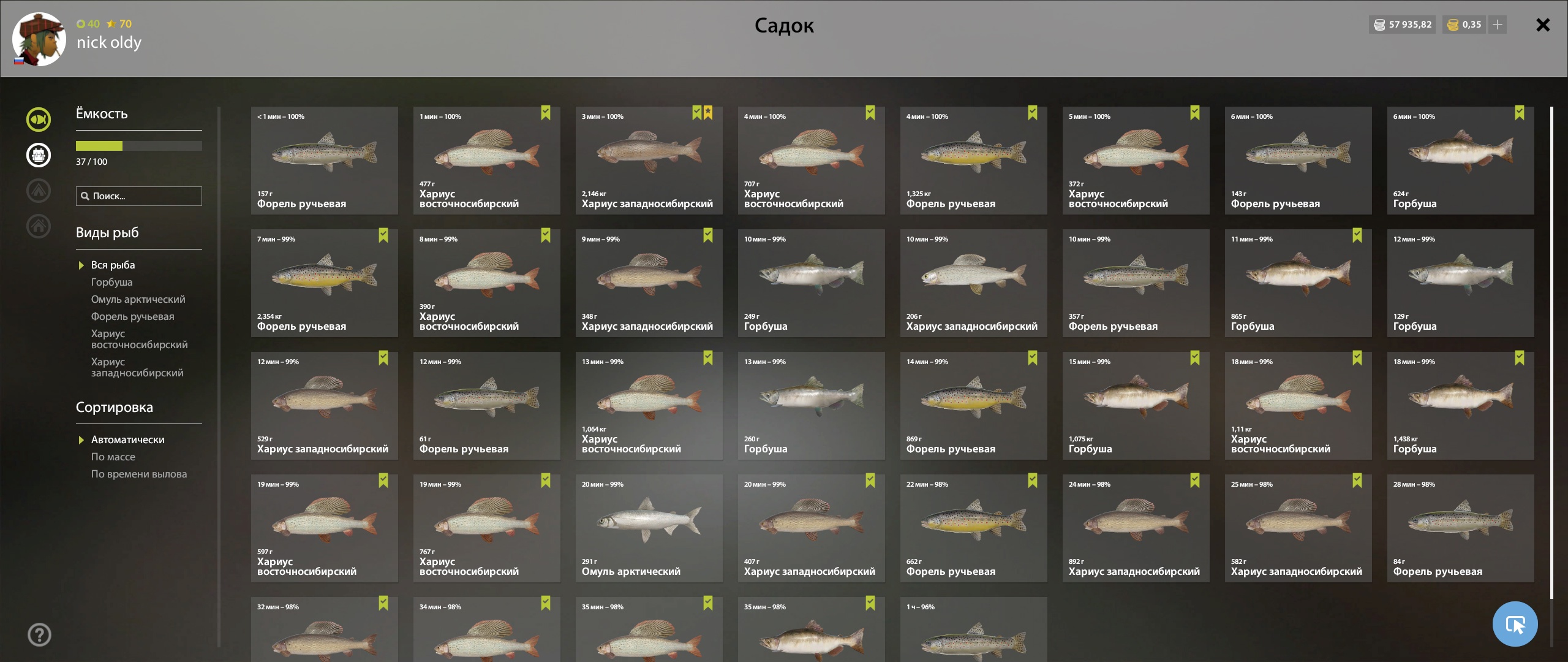Click the Ёмкость capacity progress bar
This screenshot has height=662, width=1568.
[139, 146]
